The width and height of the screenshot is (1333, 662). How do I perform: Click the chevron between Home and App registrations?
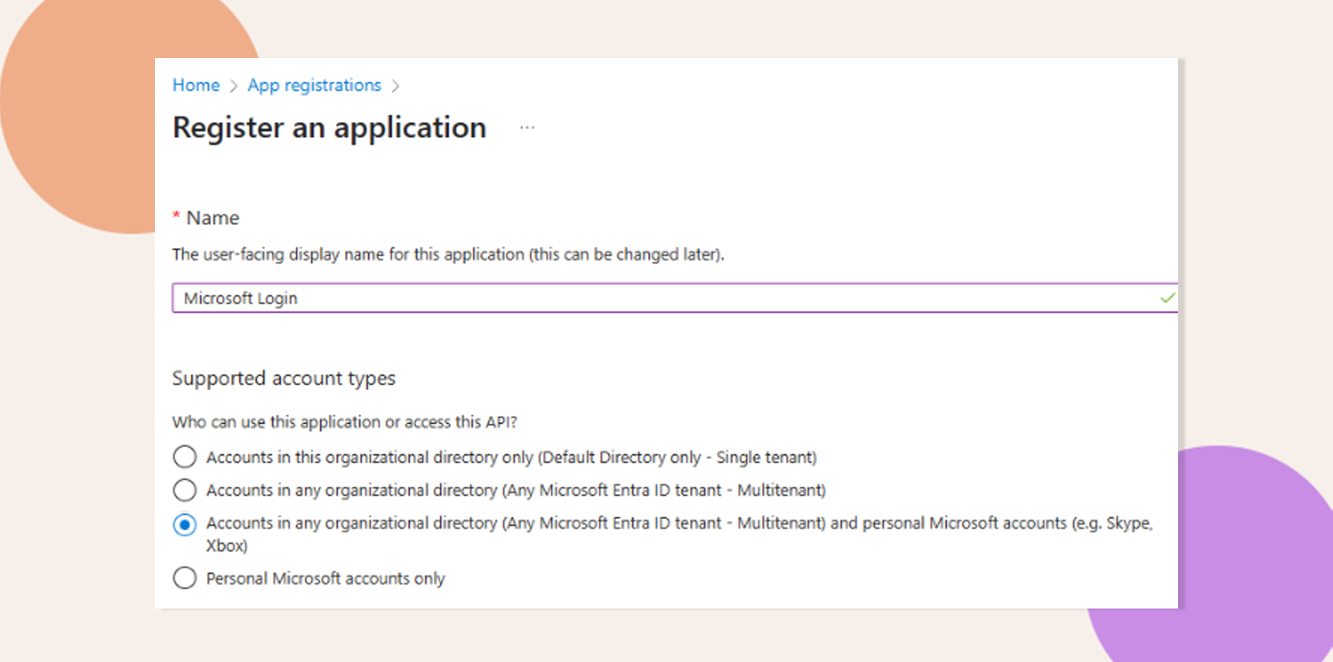(x=233, y=87)
